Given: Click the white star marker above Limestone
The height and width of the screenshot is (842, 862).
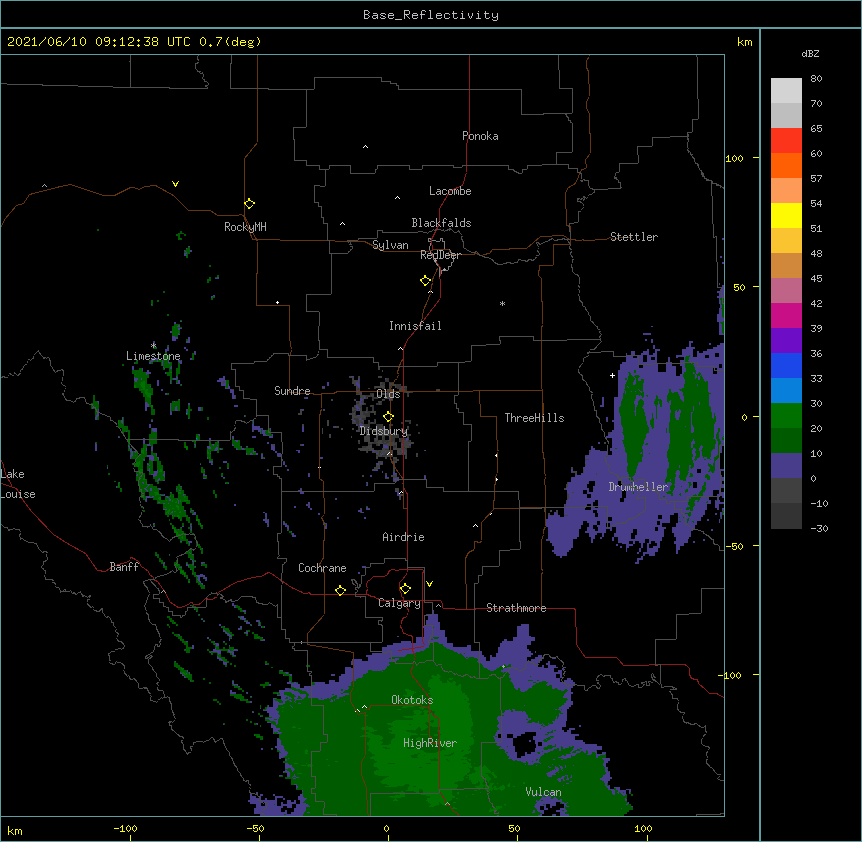Looking at the screenshot, I should click(153, 345).
